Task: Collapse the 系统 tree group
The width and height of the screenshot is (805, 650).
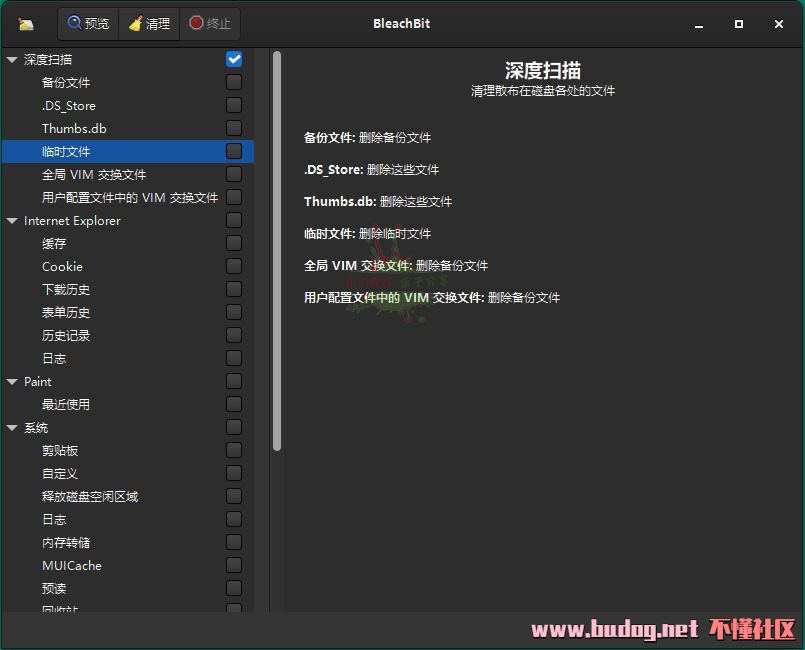Action: pos(12,428)
